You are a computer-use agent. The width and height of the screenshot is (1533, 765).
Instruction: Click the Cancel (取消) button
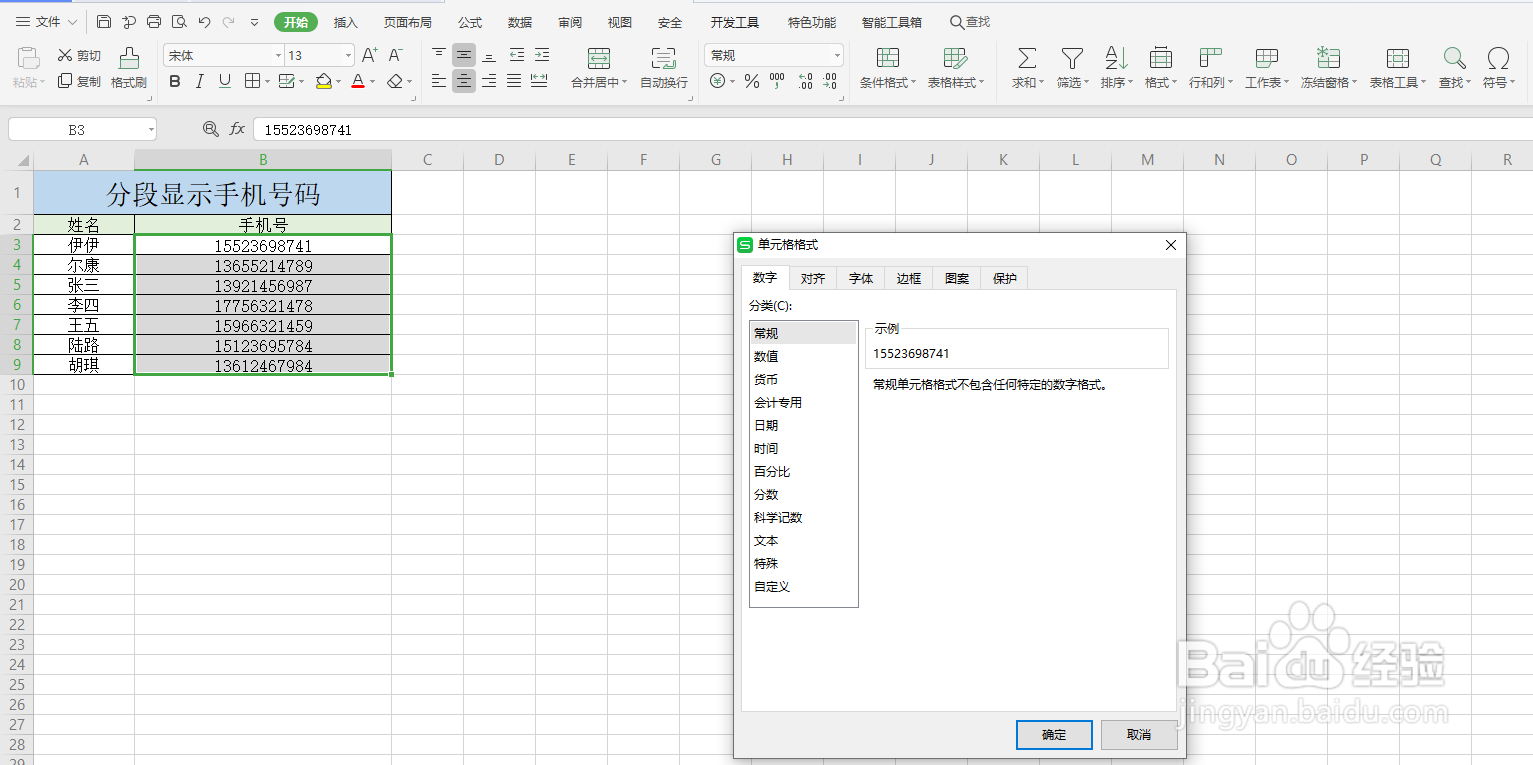(1139, 735)
